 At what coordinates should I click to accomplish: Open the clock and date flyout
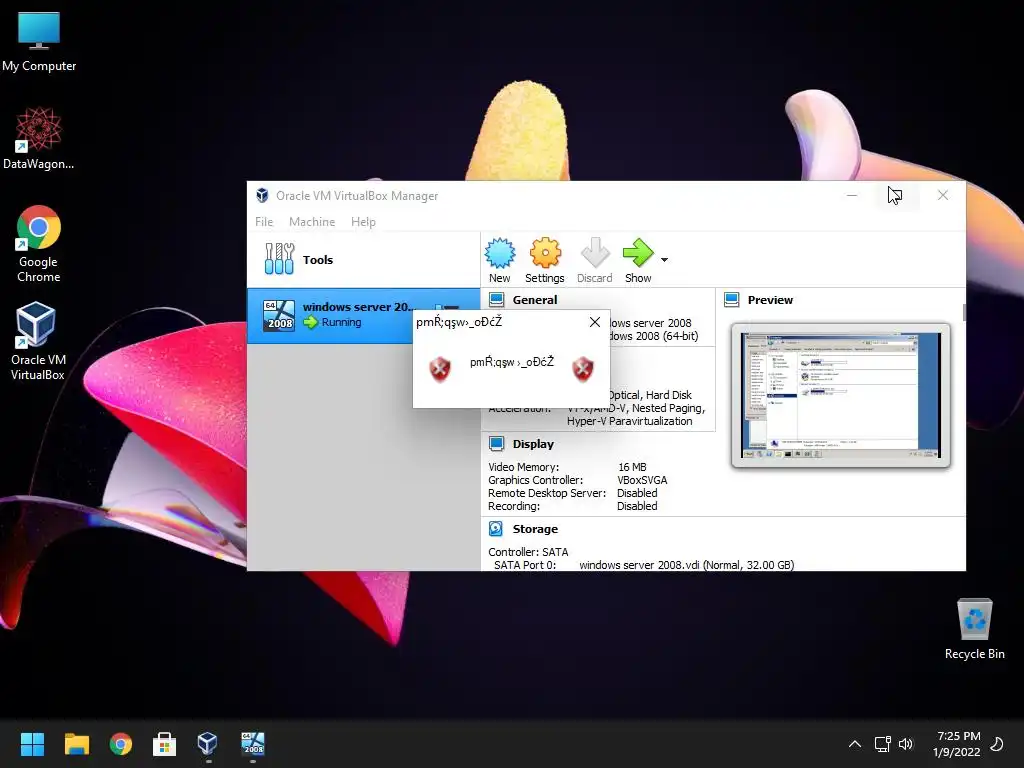tap(957, 744)
